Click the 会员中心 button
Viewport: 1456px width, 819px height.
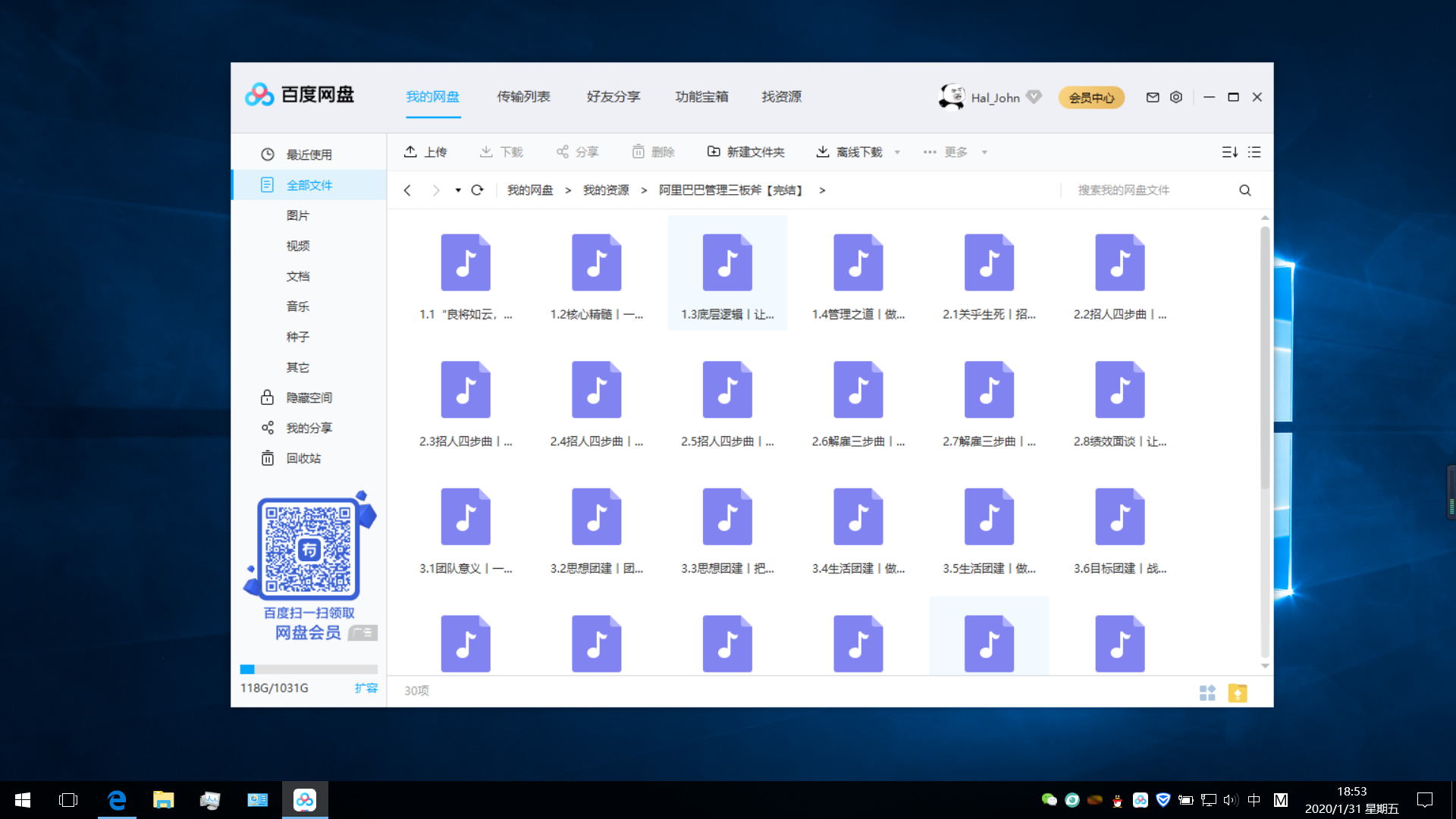coord(1091,97)
